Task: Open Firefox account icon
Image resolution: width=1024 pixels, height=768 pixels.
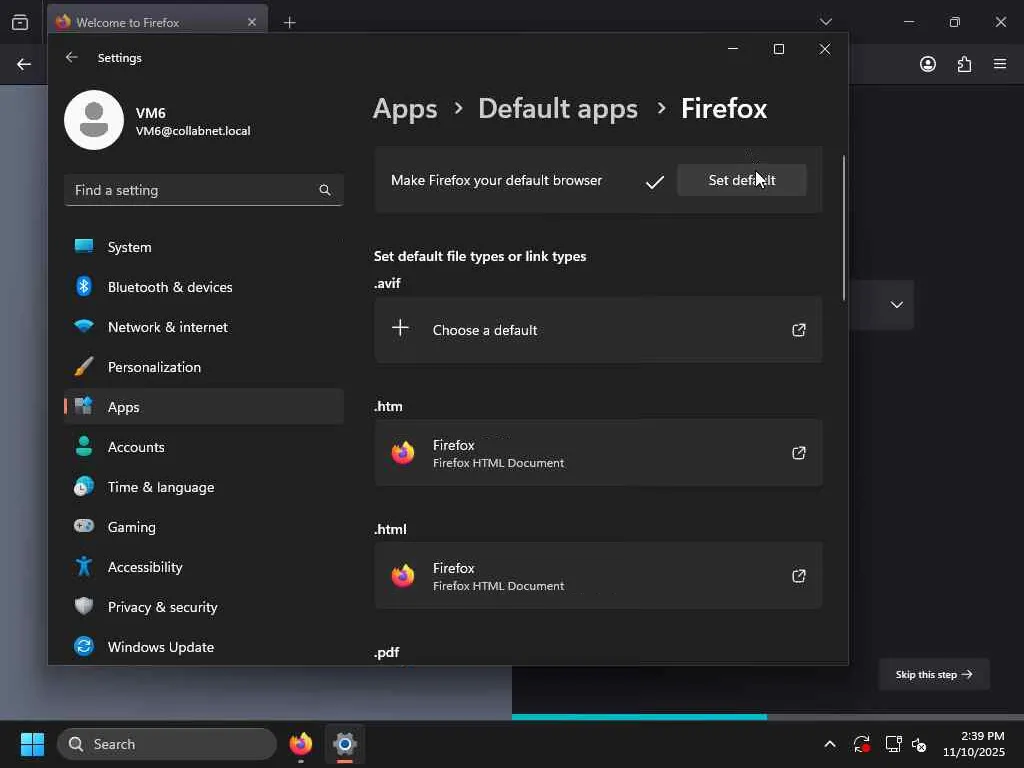Action: click(x=928, y=64)
